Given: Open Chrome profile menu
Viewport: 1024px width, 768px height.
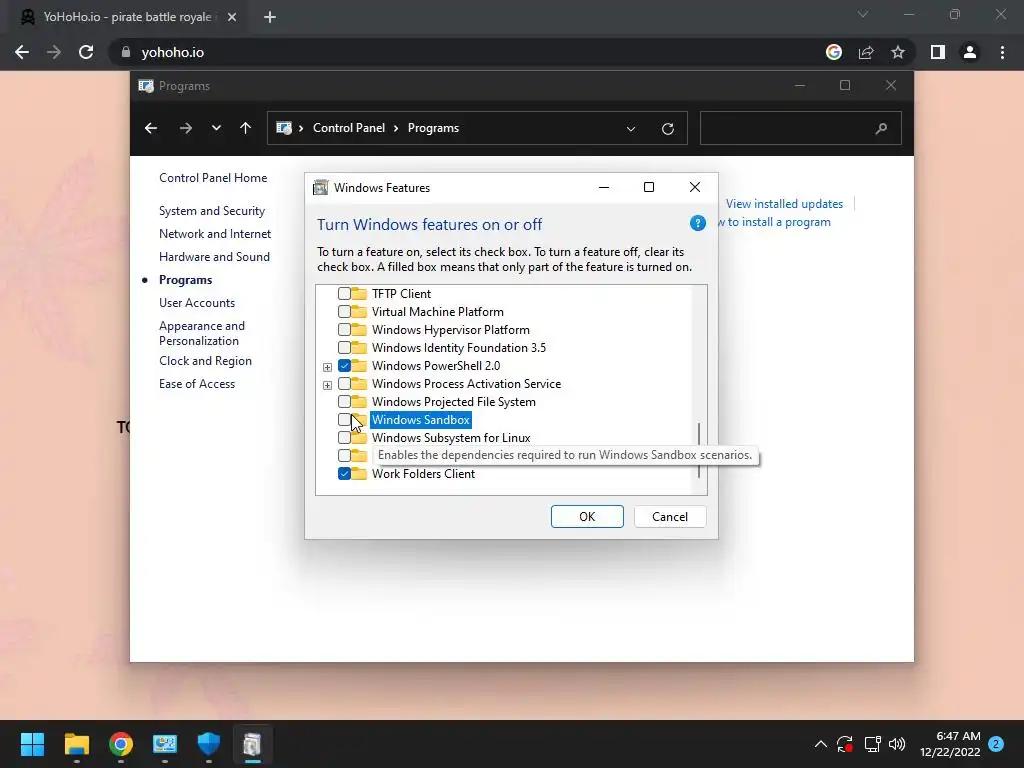Looking at the screenshot, I should (x=970, y=52).
